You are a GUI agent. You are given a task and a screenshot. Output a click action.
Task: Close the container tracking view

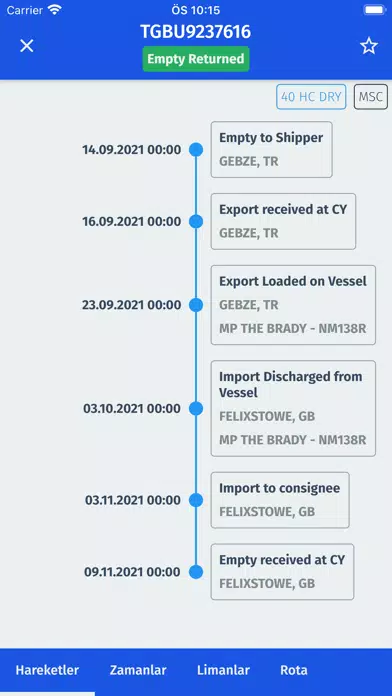tap(27, 46)
